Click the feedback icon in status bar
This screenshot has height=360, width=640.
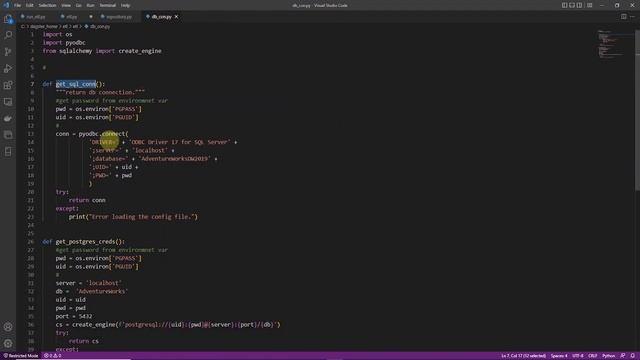[x=623, y=356]
